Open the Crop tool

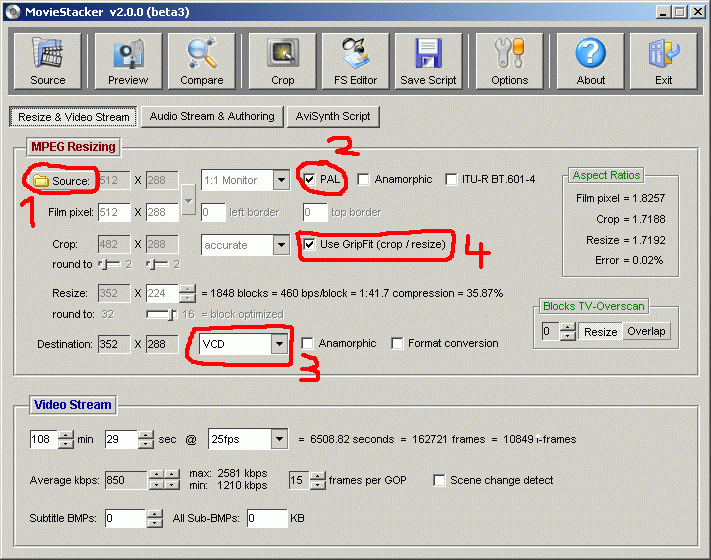click(x=282, y=61)
